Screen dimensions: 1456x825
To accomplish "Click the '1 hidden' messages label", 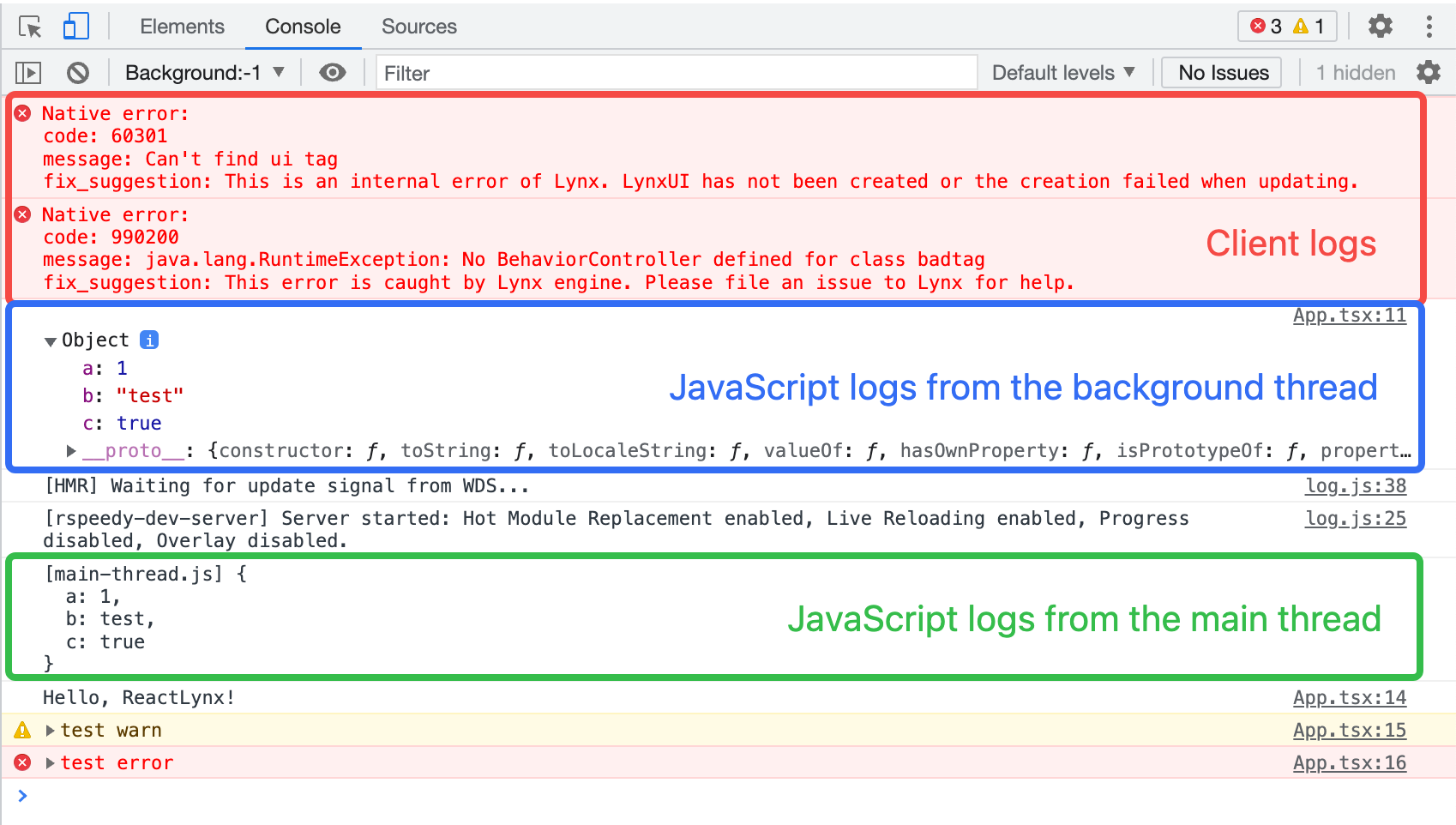I will point(1356,73).
